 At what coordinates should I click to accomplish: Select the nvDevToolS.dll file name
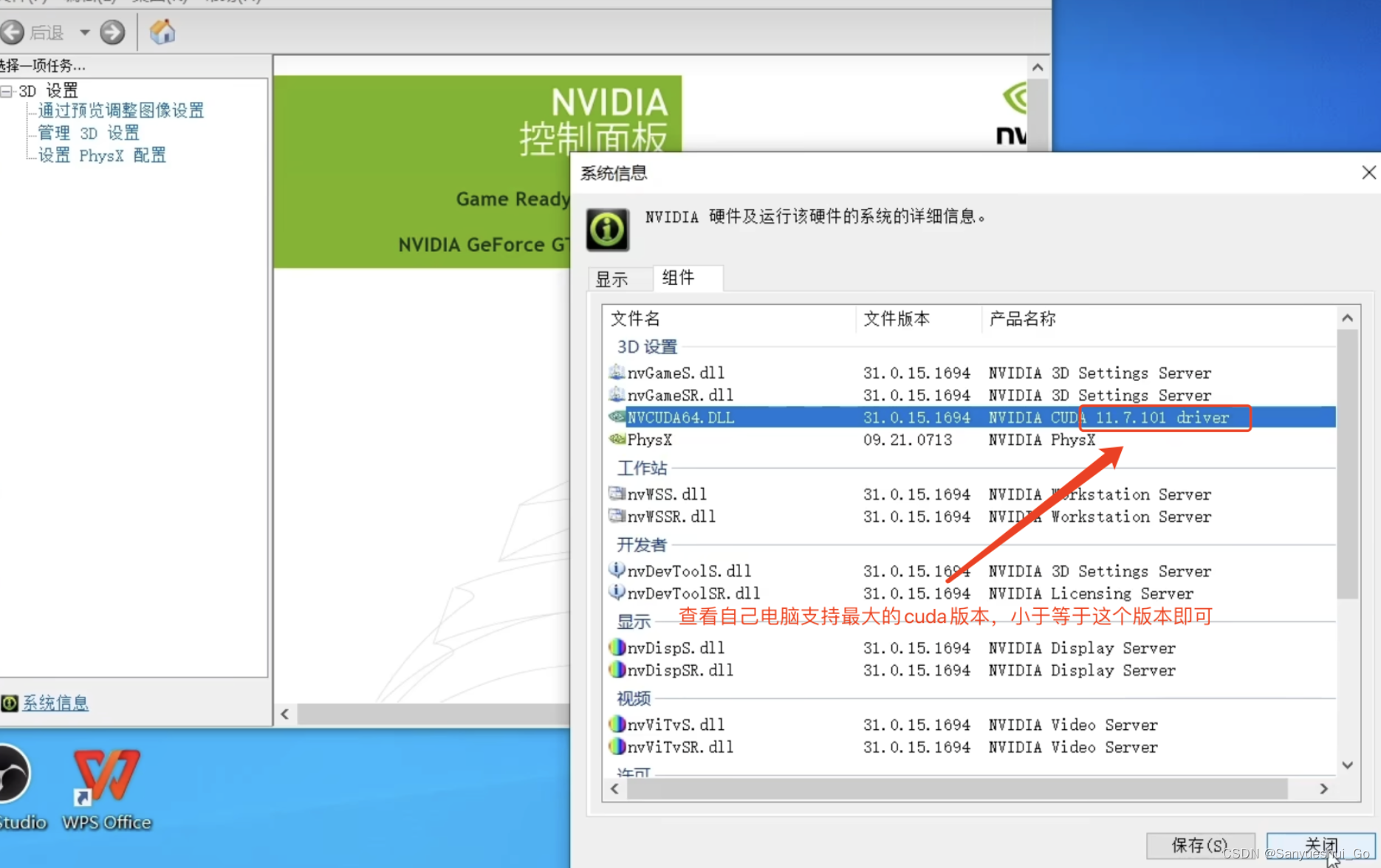689,571
